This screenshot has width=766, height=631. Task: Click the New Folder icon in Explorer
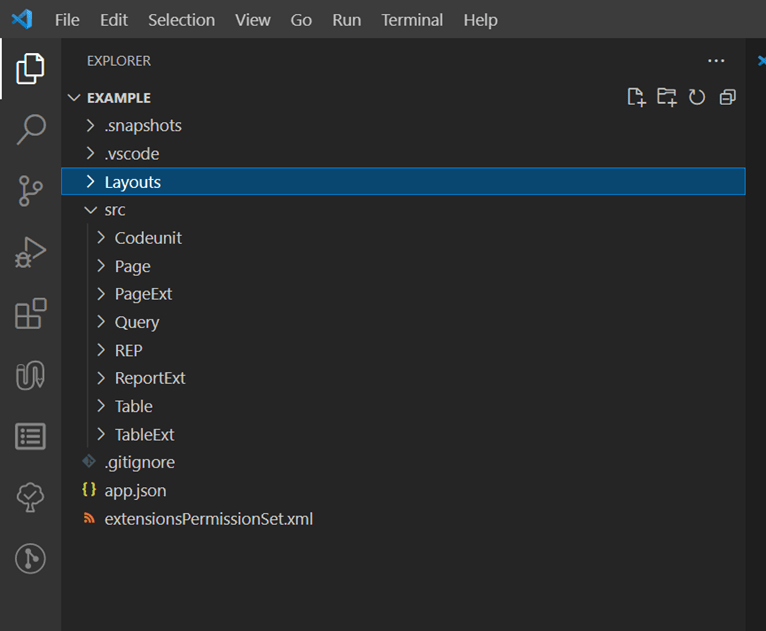(667, 97)
